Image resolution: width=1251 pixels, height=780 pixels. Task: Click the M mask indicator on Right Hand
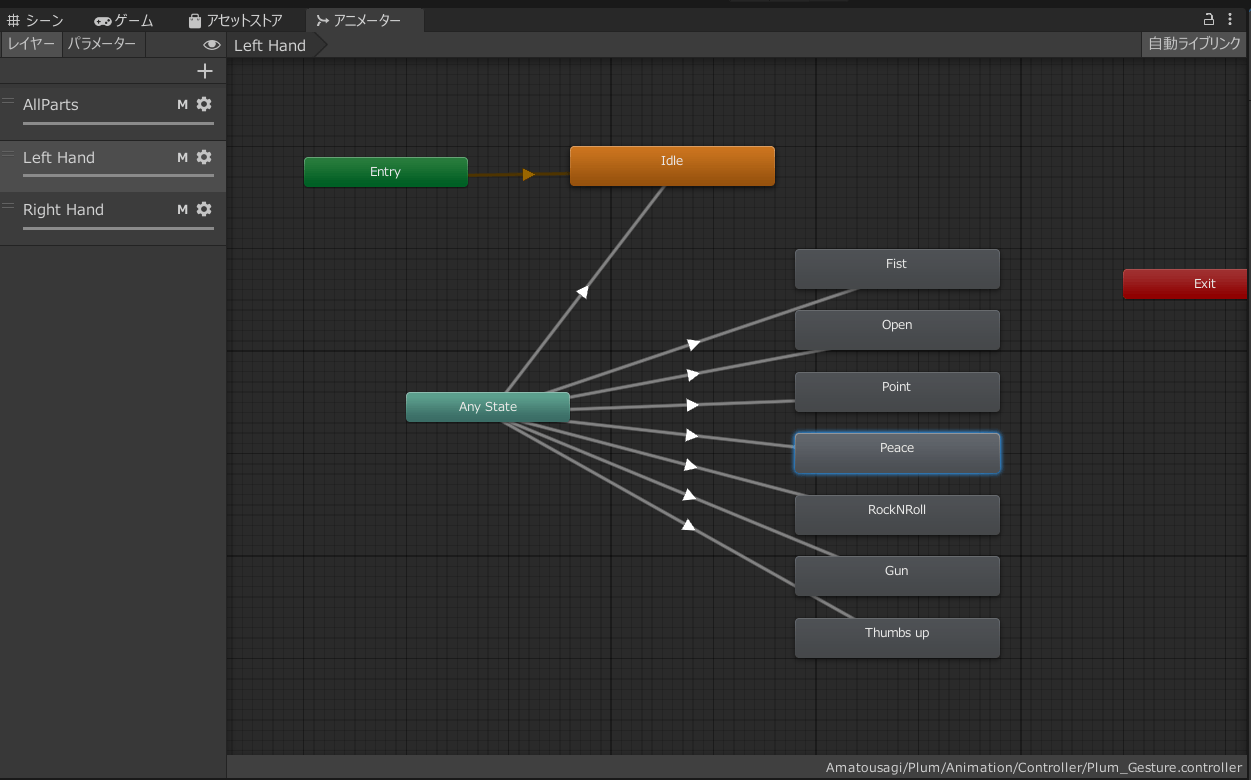point(182,209)
